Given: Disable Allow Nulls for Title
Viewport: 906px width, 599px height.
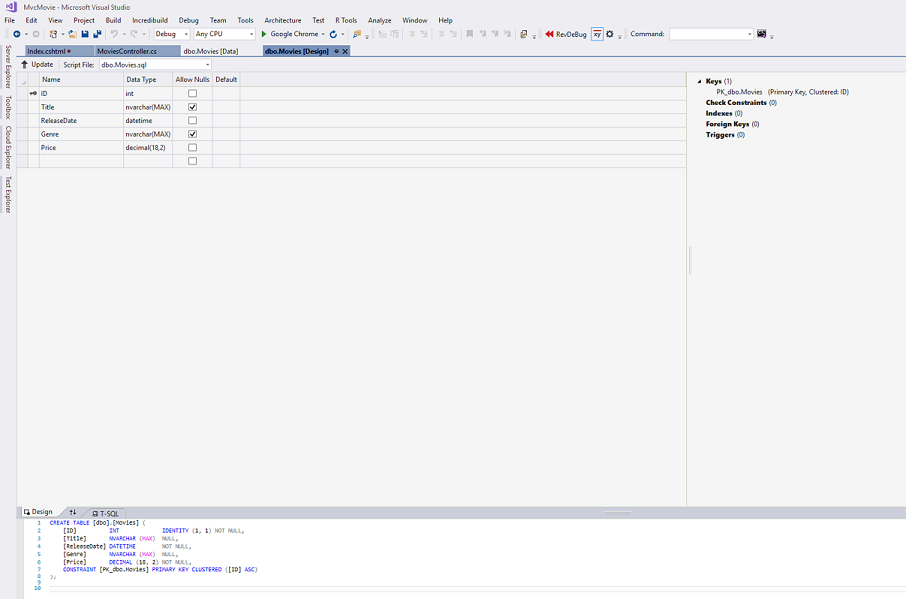Looking at the screenshot, I should (190, 106).
